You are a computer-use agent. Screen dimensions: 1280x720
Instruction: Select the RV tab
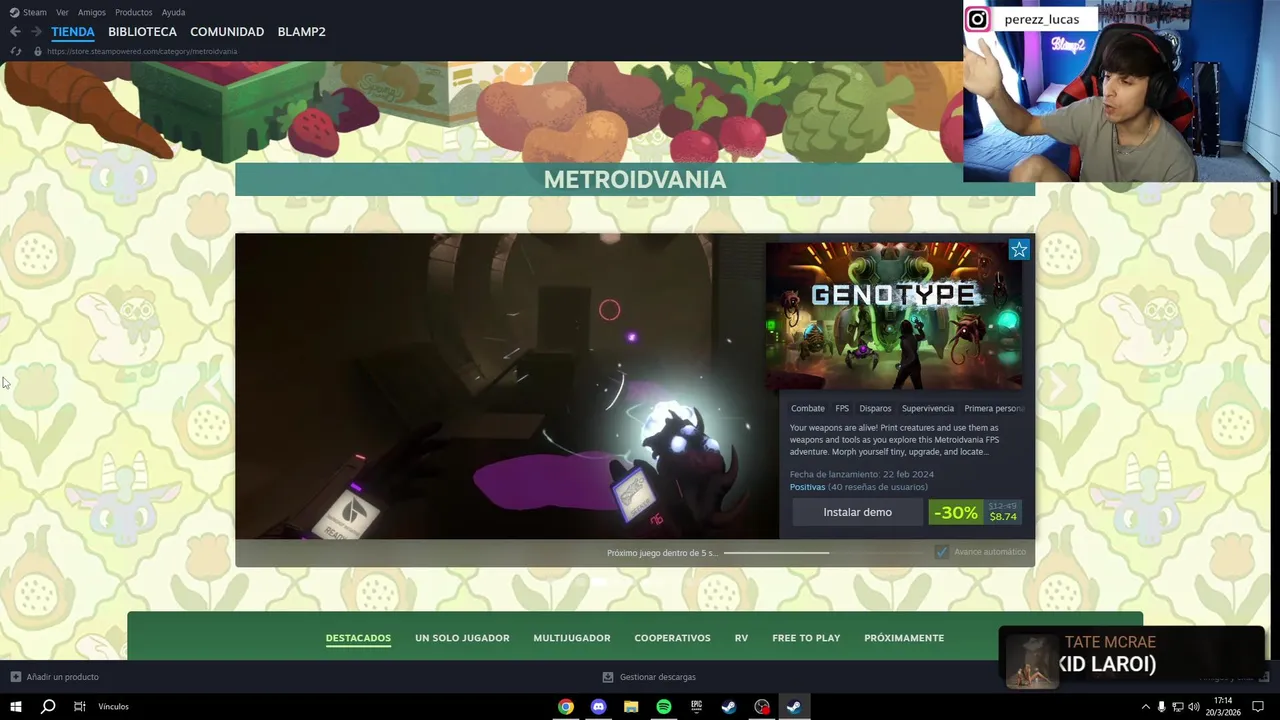[741, 638]
